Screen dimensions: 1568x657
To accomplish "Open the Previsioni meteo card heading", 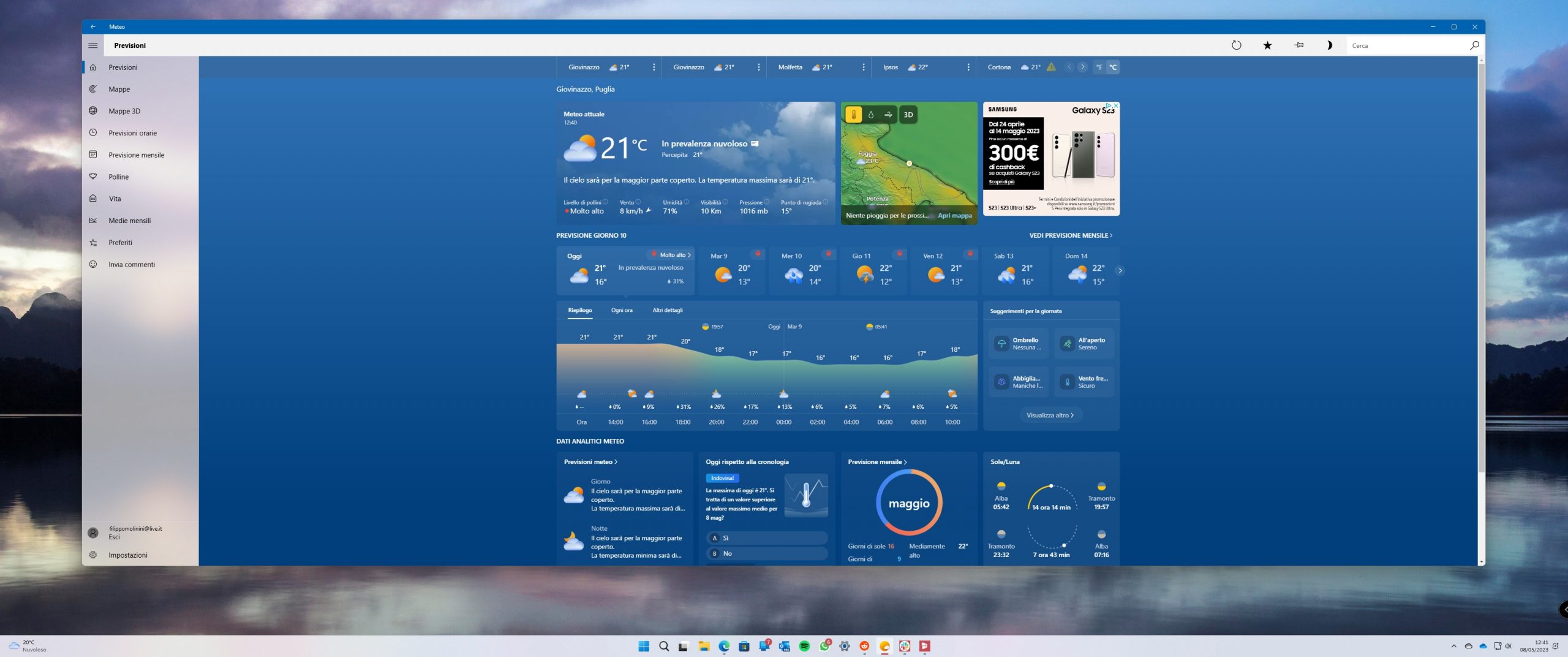I will tap(590, 462).
